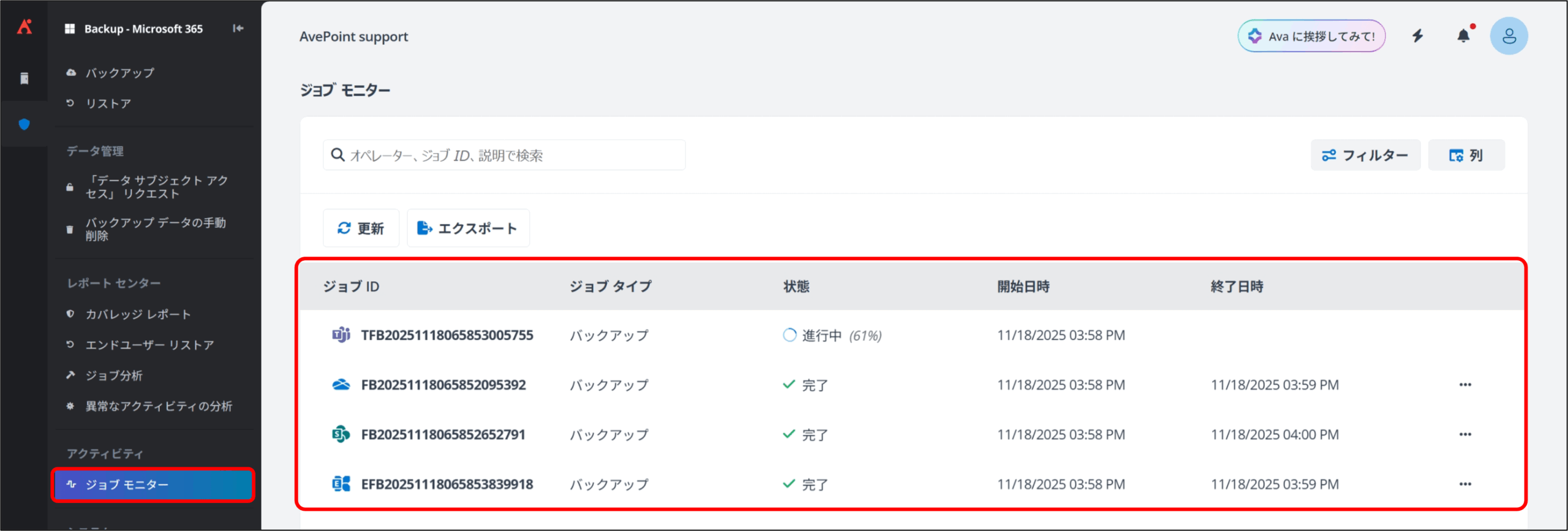This screenshot has width=1568, height=531.
Task: Click the 列 column settings button
Action: (1466, 156)
